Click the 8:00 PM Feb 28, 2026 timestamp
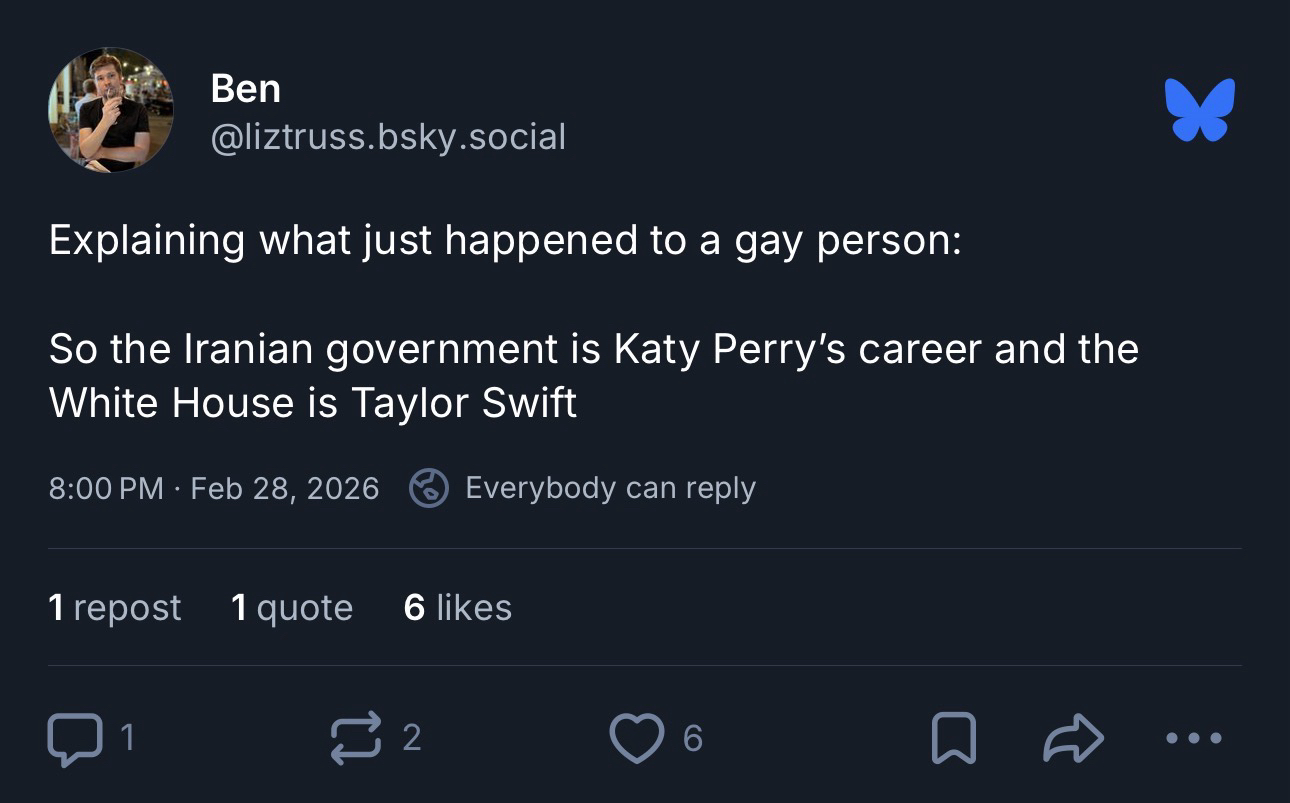The height and width of the screenshot is (803, 1290). (x=214, y=488)
